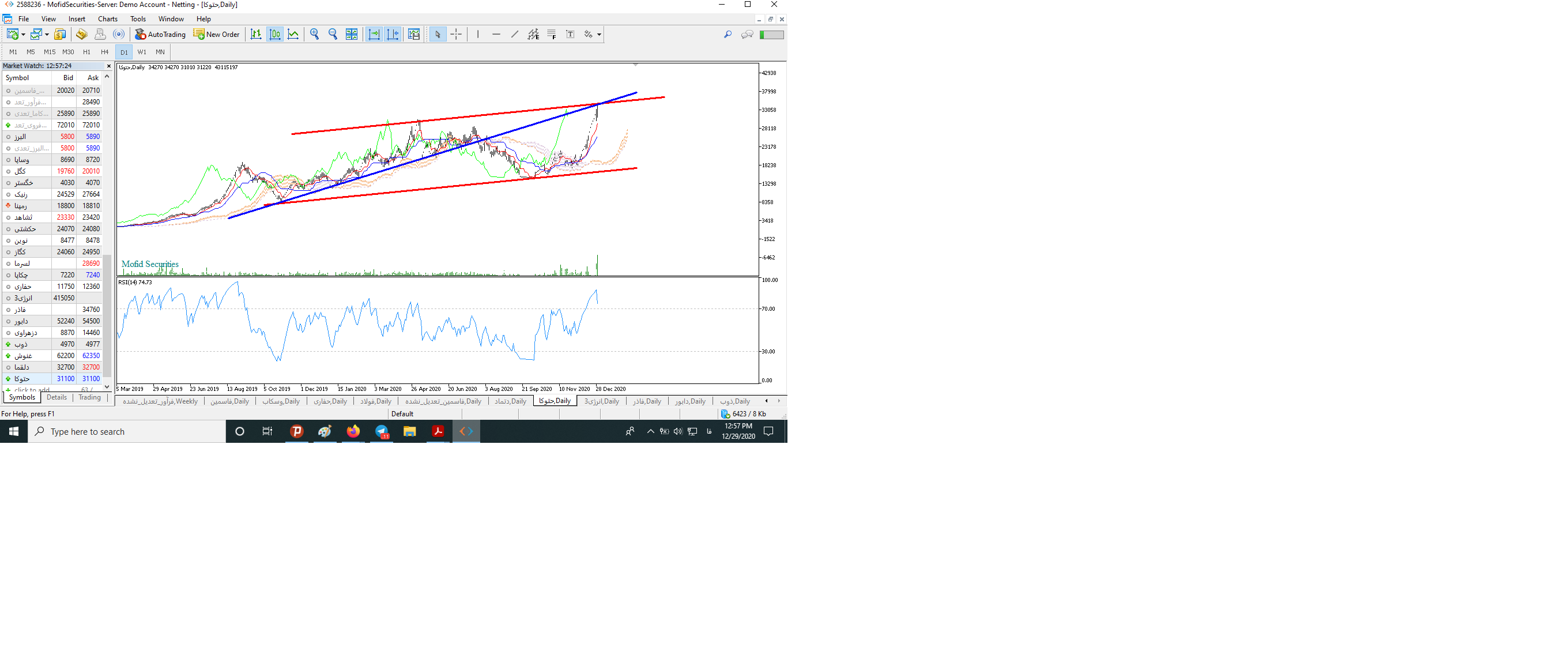Select the M1 timeframe
Image resolution: width=1568 pixels, height=670 pixels.
click(13, 52)
